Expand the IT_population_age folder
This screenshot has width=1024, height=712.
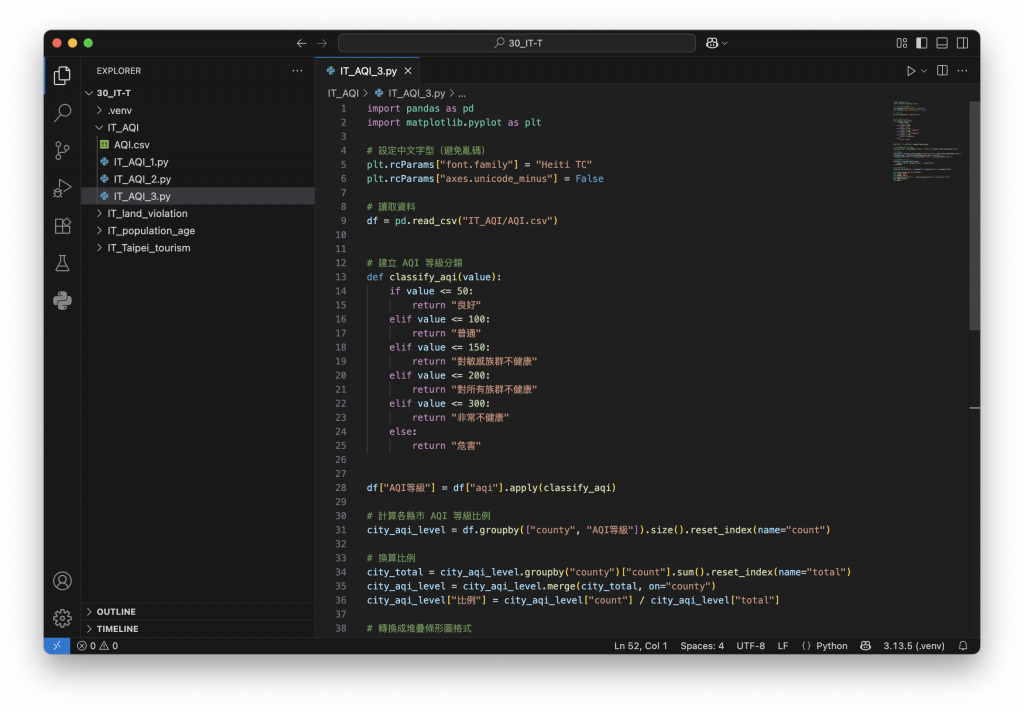(99, 231)
